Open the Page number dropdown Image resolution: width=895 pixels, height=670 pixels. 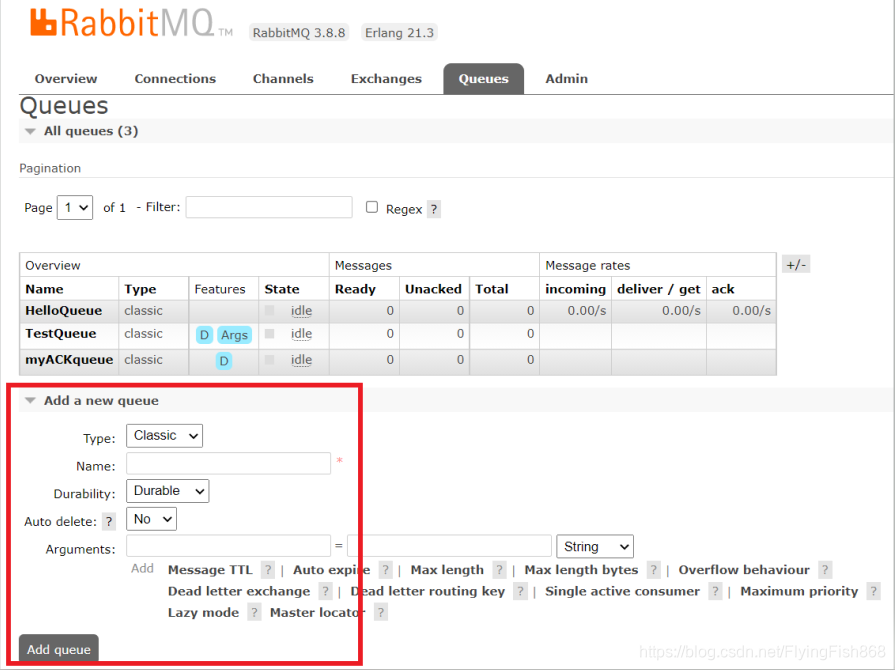75,208
